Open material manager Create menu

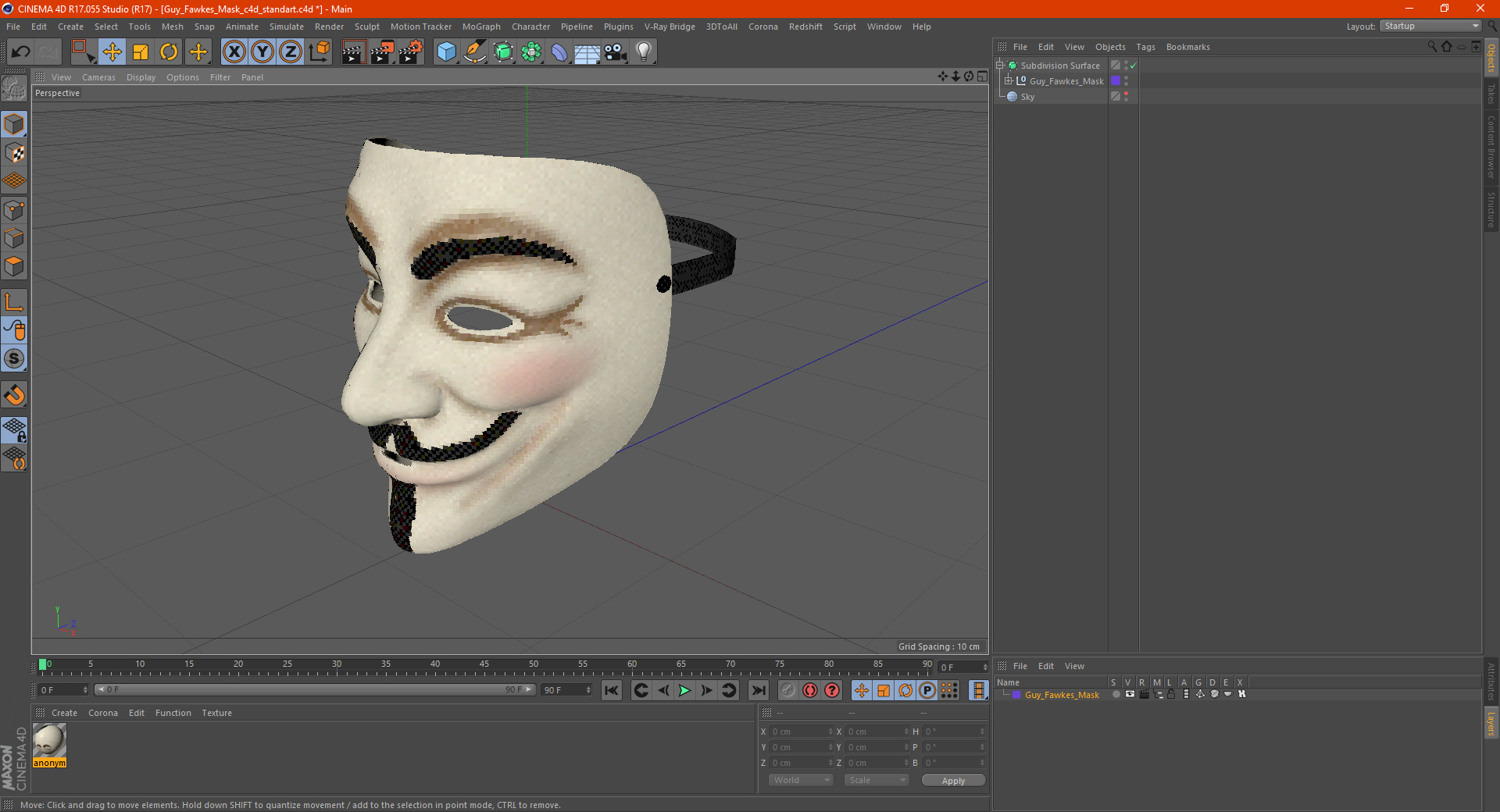[64, 713]
